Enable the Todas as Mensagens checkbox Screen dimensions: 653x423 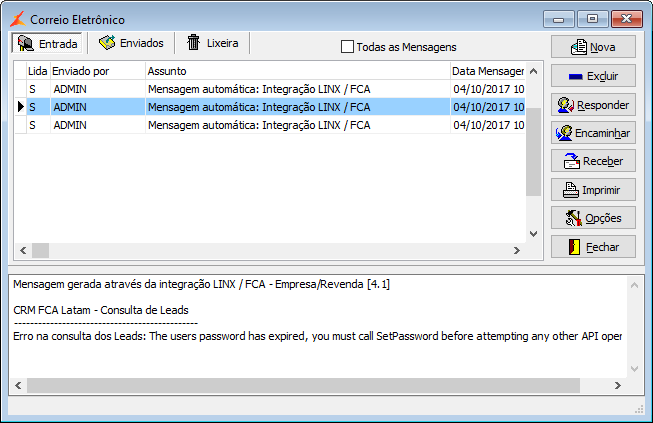pos(348,46)
